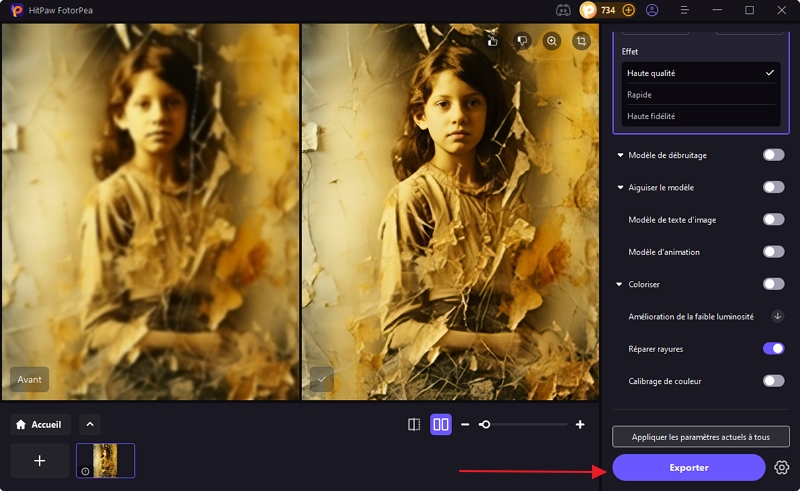Click the checkmark badge on result image
This screenshot has width=800, height=491.
tap(322, 379)
